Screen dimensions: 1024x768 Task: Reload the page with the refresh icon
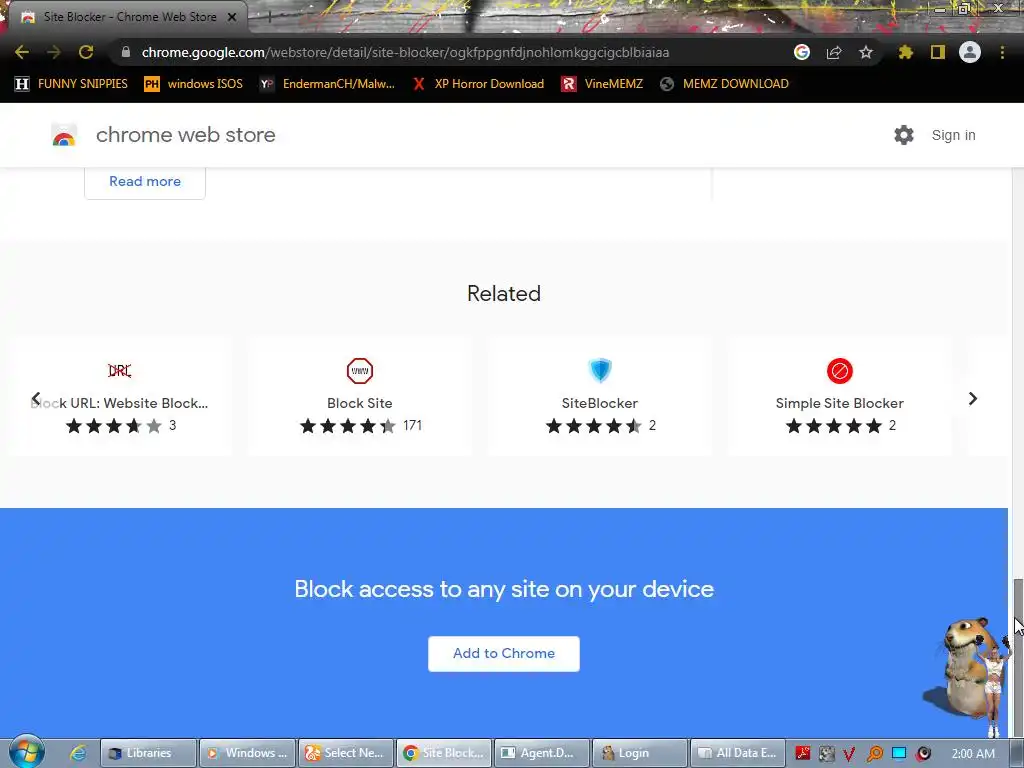click(x=86, y=52)
